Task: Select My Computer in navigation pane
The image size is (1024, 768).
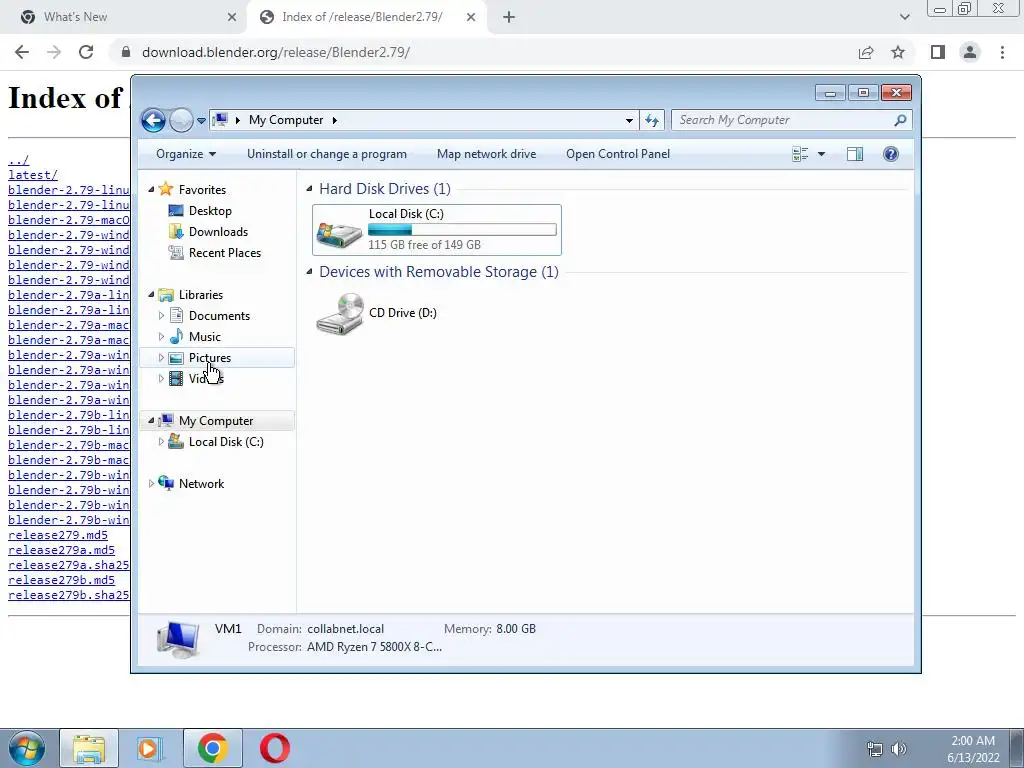Action: (216, 421)
